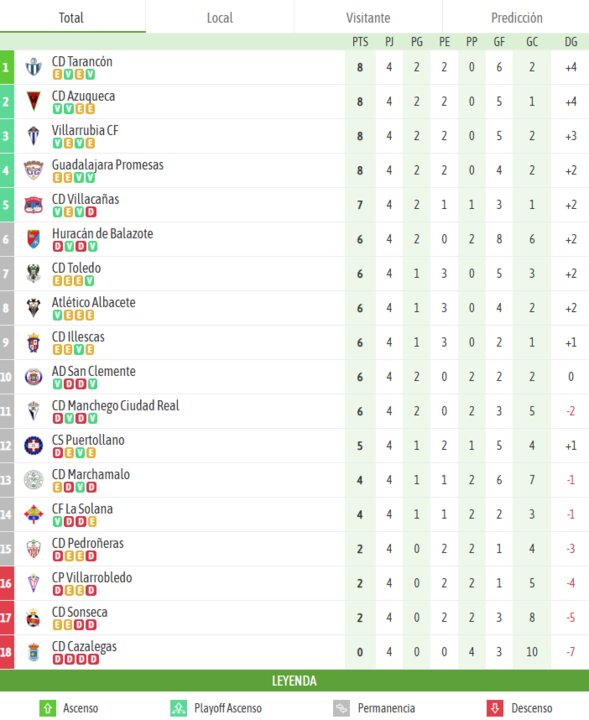Click the CD Villacañas team crest
589x720 pixels.
34,205
